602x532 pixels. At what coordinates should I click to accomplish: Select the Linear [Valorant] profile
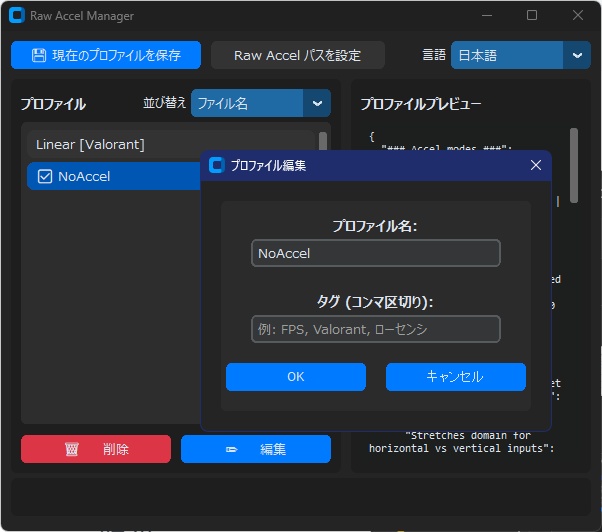pyautogui.click(x=172, y=145)
